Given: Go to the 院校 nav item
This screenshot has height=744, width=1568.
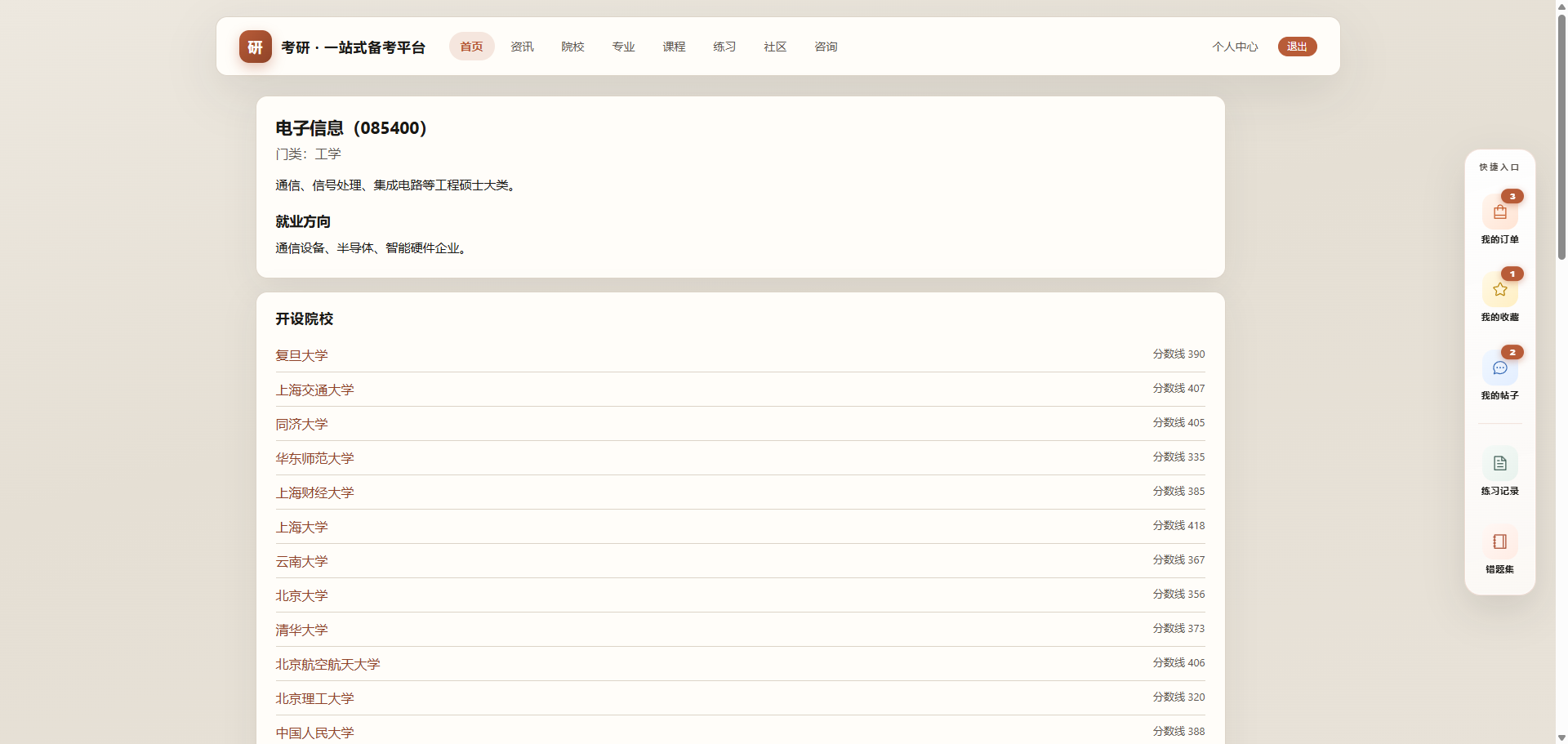Looking at the screenshot, I should [x=572, y=47].
